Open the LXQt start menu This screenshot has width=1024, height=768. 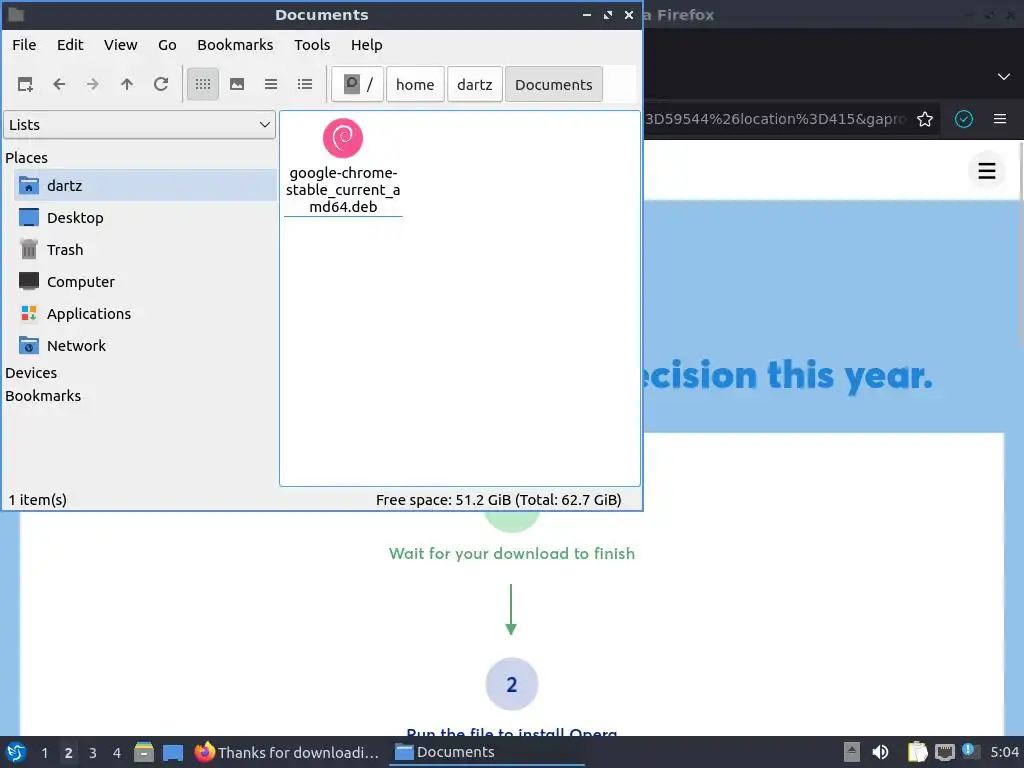[x=16, y=752]
